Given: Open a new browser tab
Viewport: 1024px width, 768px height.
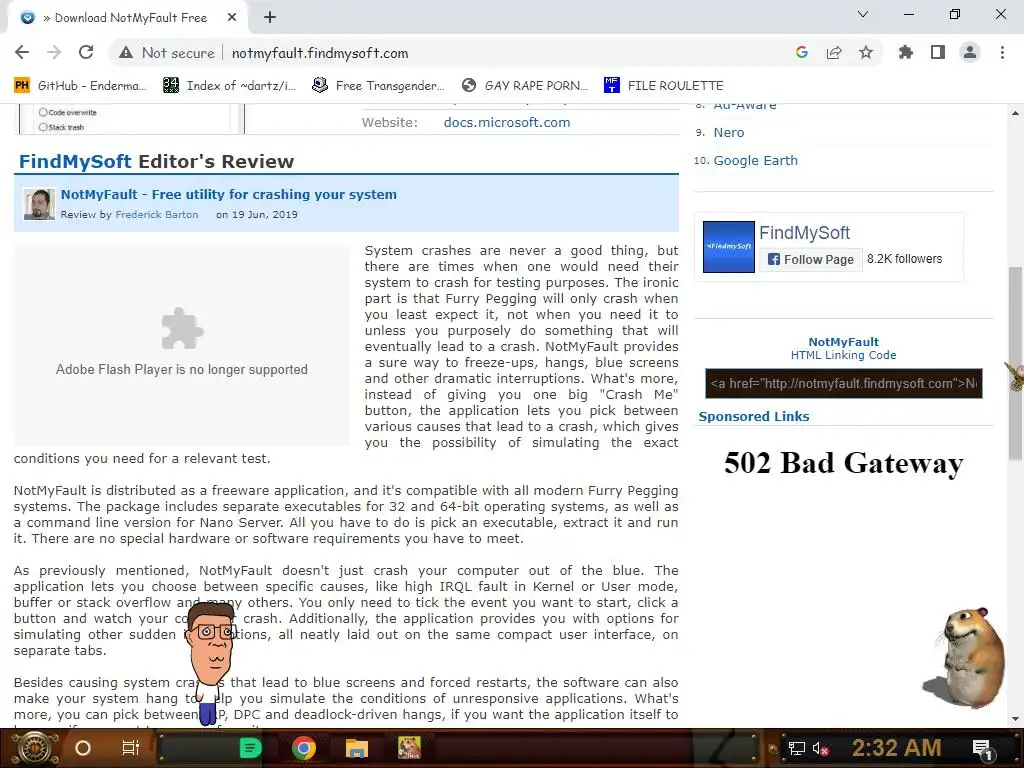Looking at the screenshot, I should 270,18.
